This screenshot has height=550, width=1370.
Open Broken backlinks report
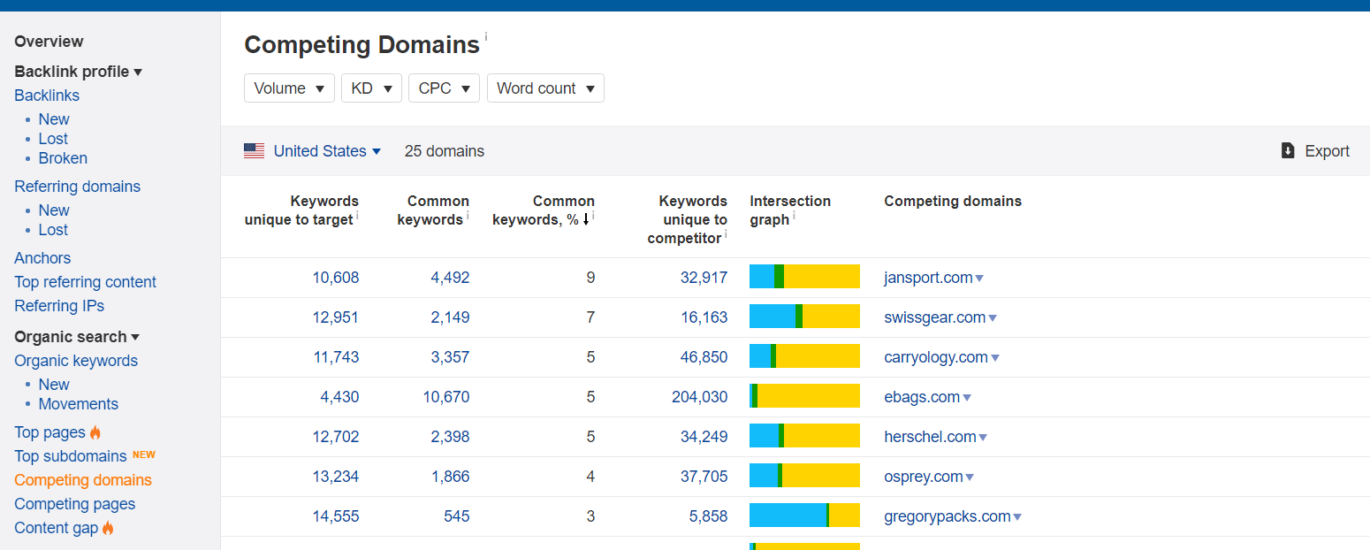(x=63, y=158)
